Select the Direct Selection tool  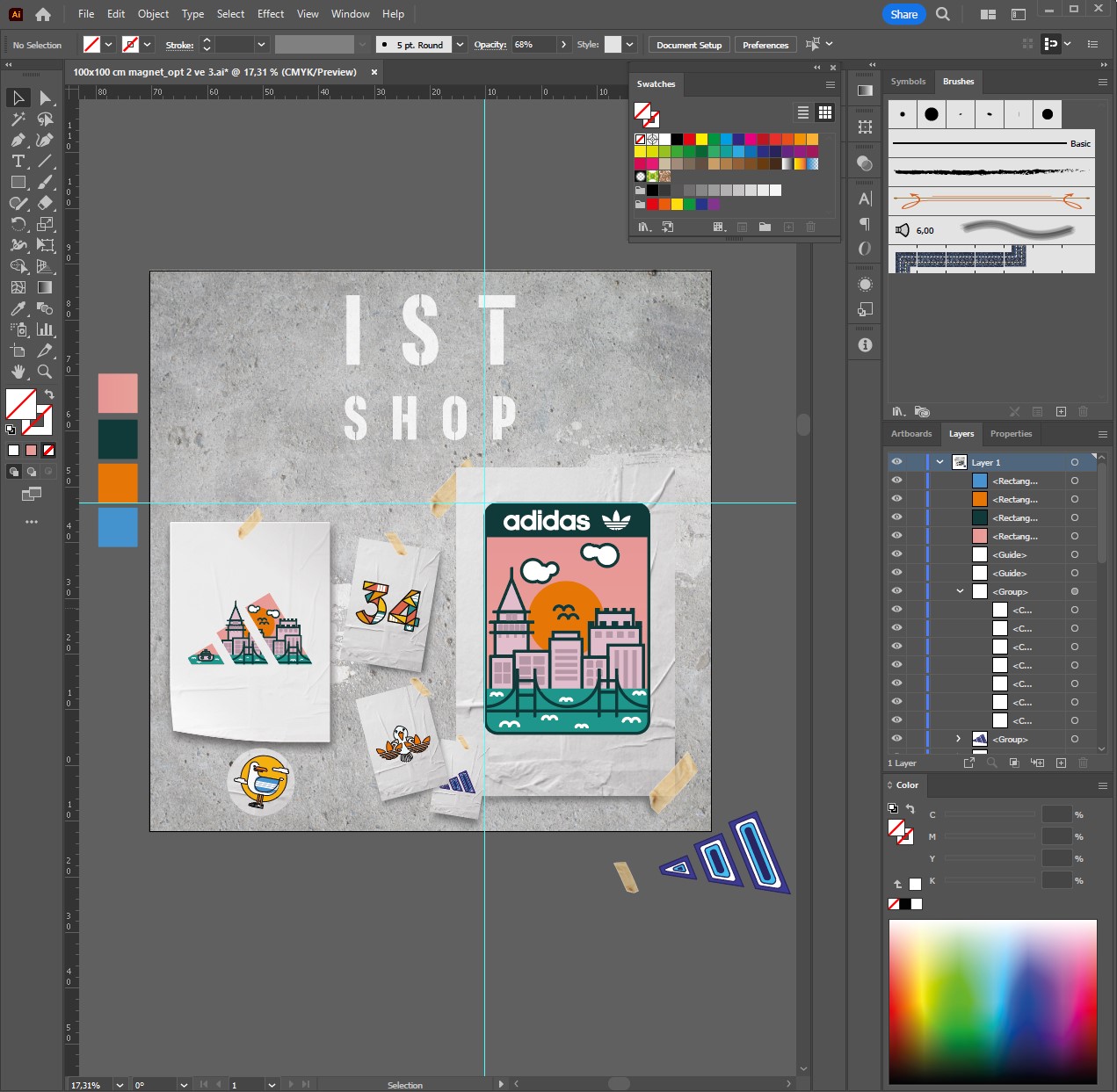pyautogui.click(x=45, y=98)
